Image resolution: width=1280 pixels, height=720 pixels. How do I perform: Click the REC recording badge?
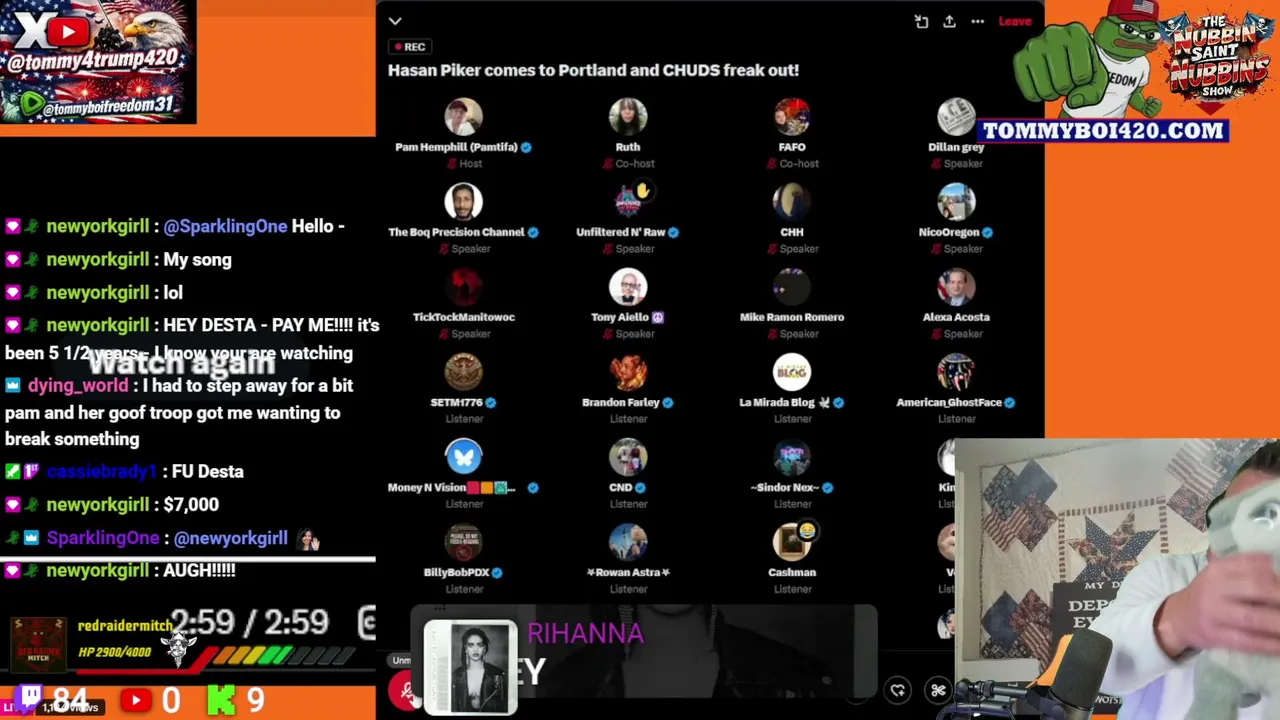click(409, 47)
